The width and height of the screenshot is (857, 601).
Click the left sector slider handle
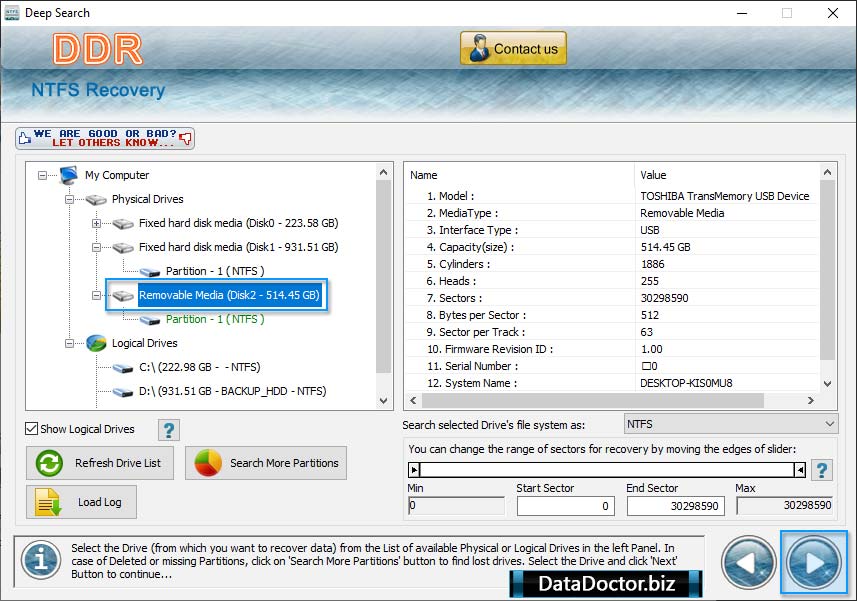coord(414,469)
